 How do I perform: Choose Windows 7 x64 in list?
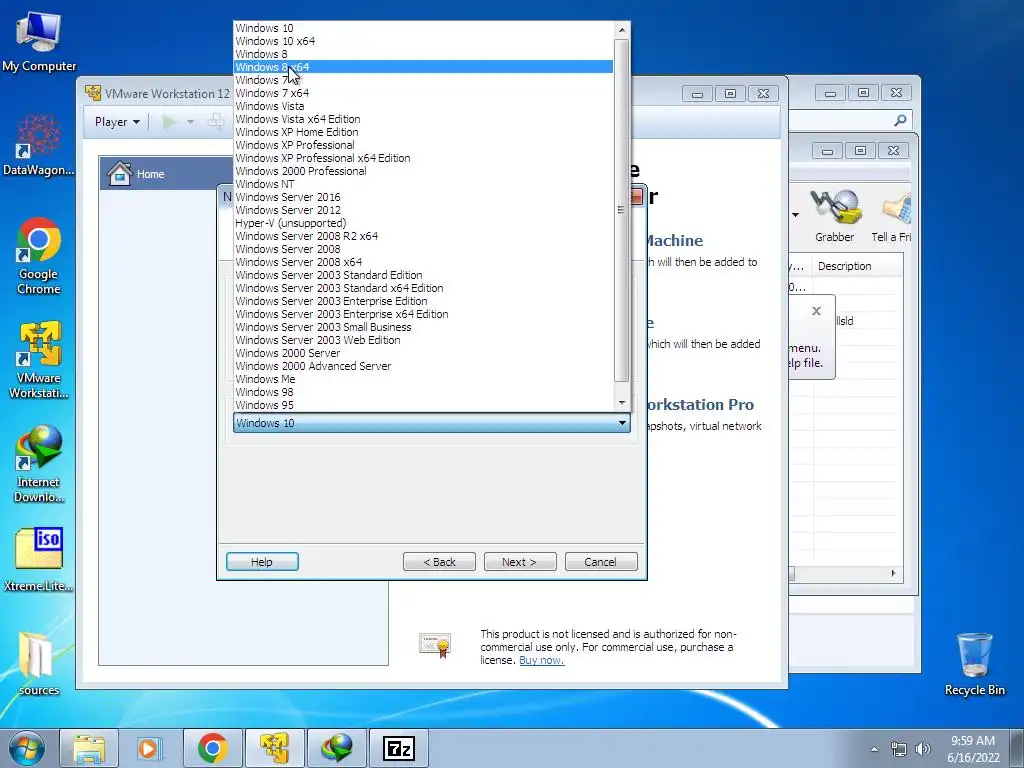pyautogui.click(x=423, y=93)
